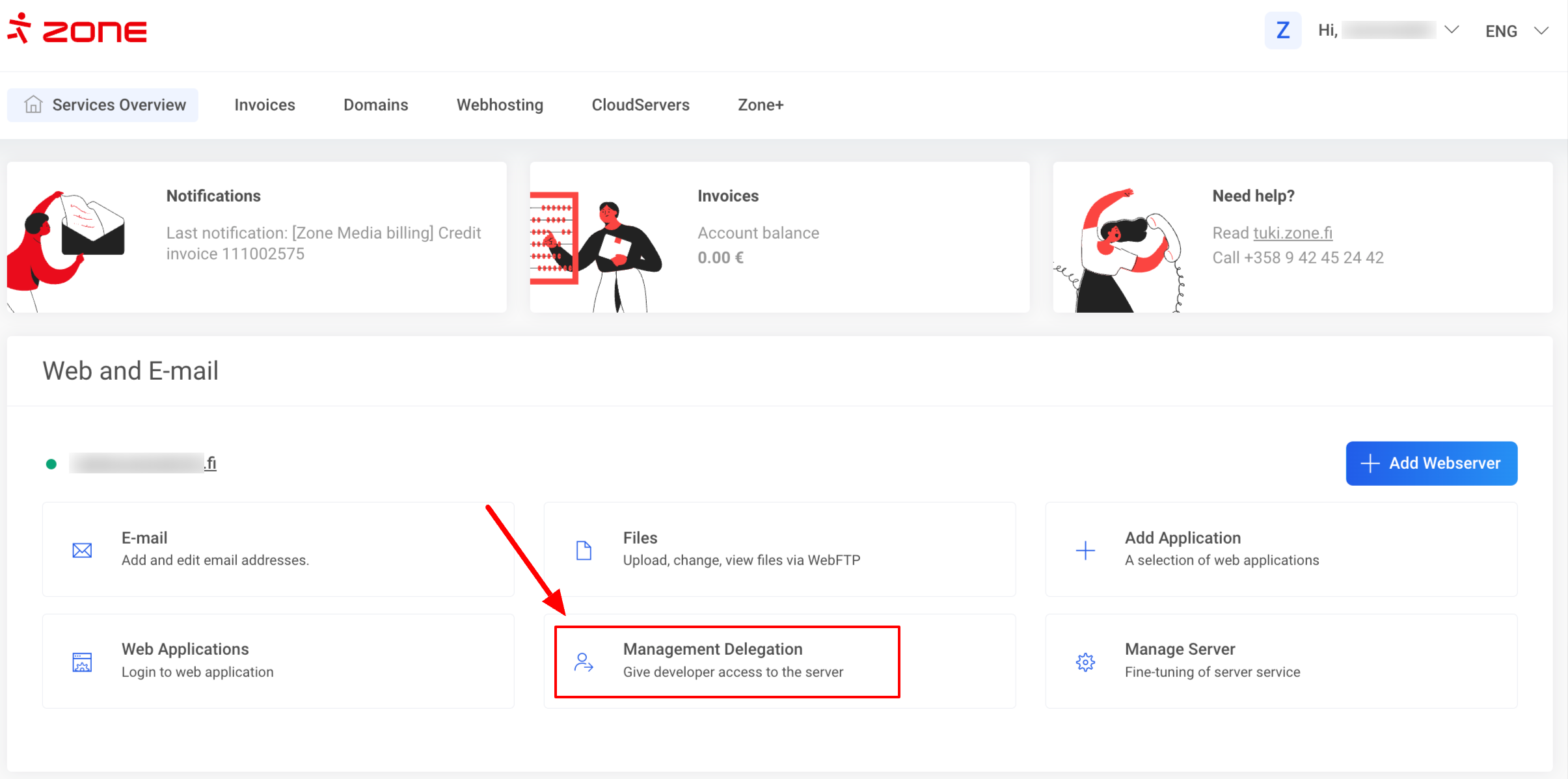Screen dimensions: 1568x779
Task: Follow the tuki.zone.fi help link
Action: click(1292, 233)
